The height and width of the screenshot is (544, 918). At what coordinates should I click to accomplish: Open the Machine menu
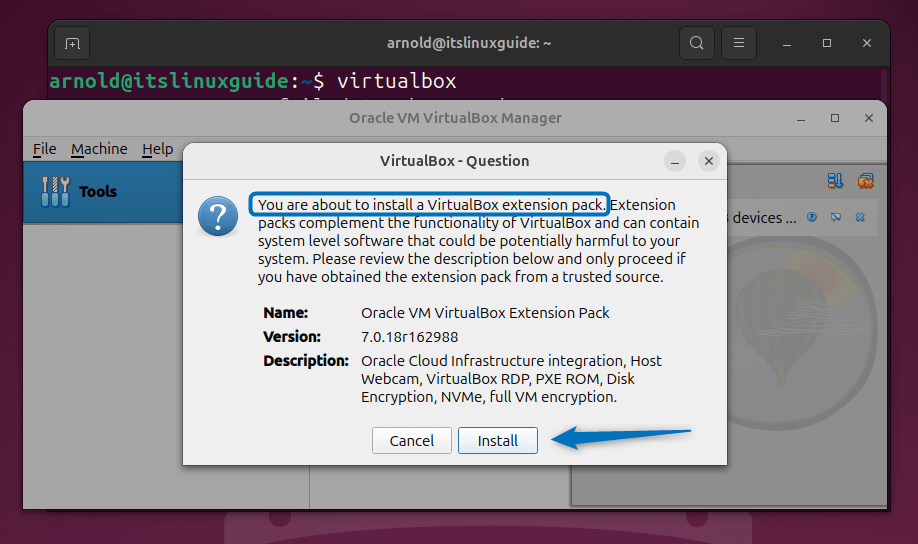pos(99,149)
